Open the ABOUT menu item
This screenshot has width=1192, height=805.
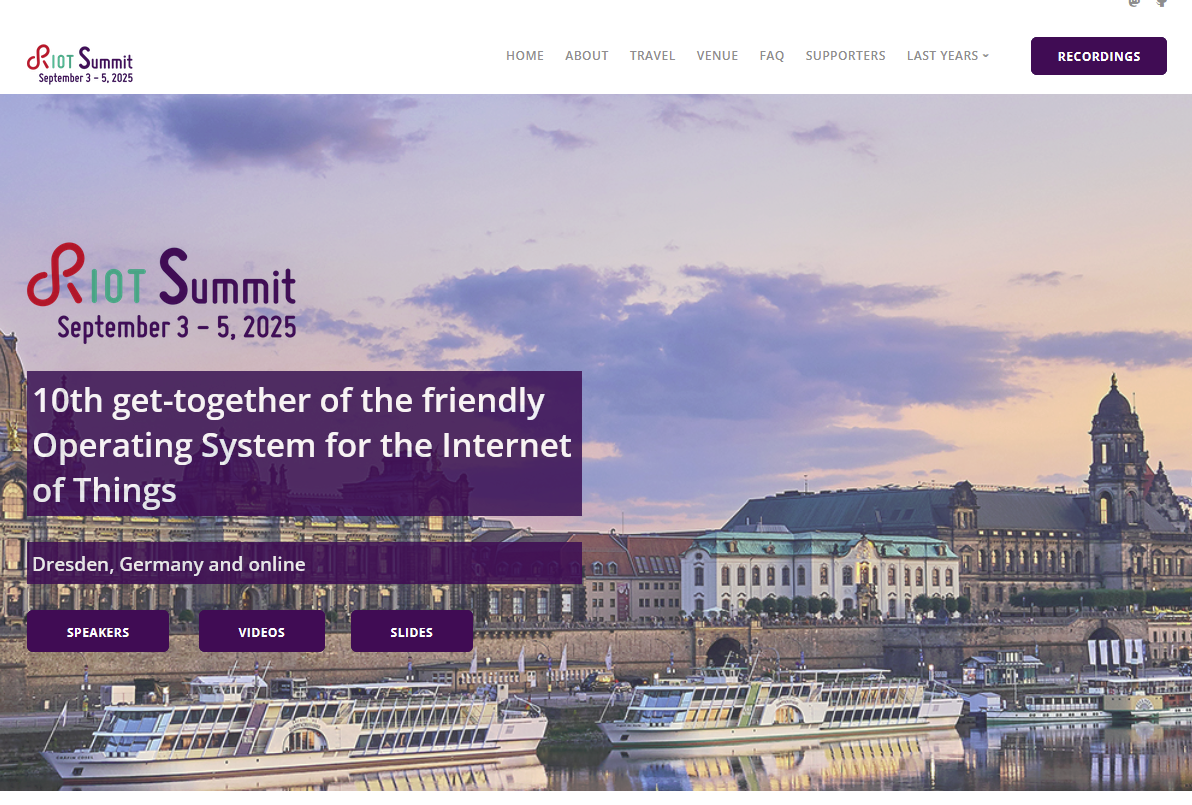coord(586,55)
